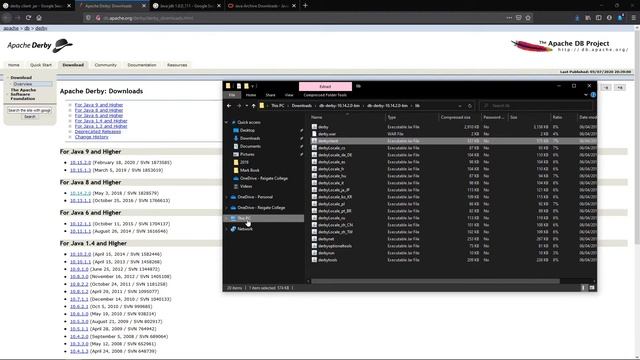The width and height of the screenshot is (640, 360).
Task: Switch to java jdk Google Search tab
Action: coord(187,6)
